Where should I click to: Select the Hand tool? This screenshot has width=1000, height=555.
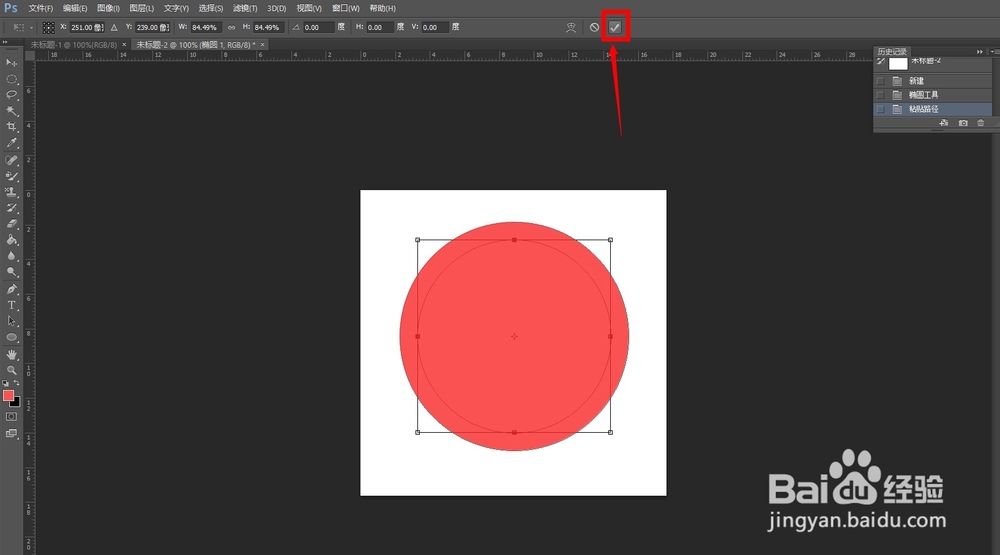11,354
